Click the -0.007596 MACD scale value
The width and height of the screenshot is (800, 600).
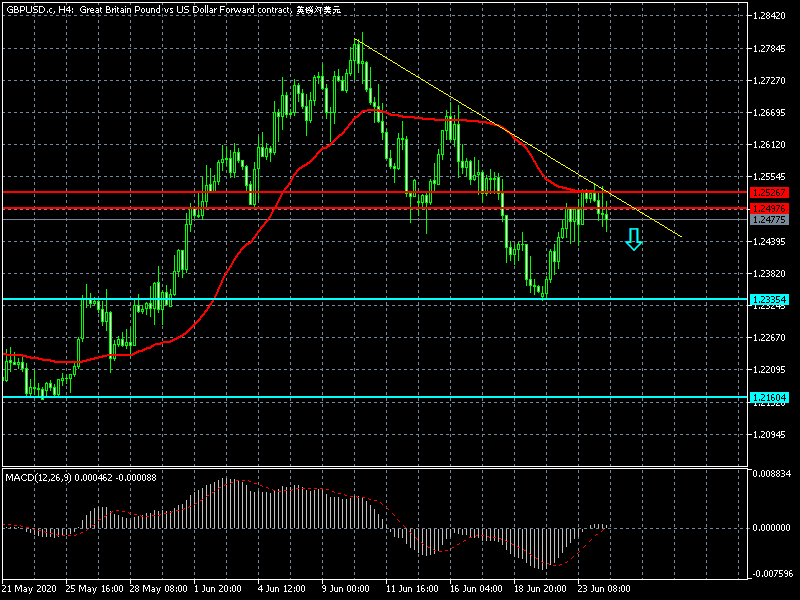pos(773,574)
